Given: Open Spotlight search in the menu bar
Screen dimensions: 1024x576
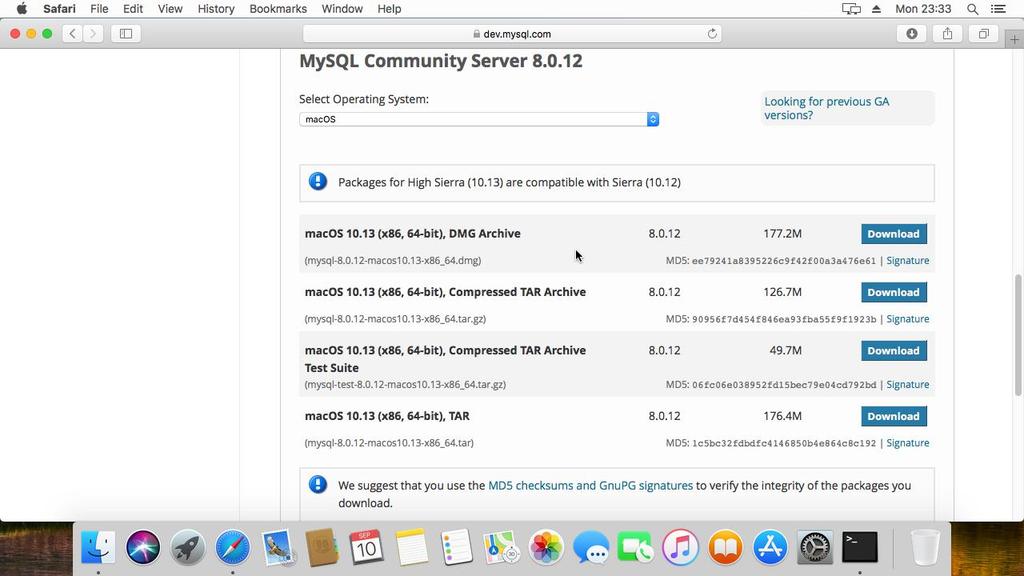Looking at the screenshot, I should (x=972, y=8).
